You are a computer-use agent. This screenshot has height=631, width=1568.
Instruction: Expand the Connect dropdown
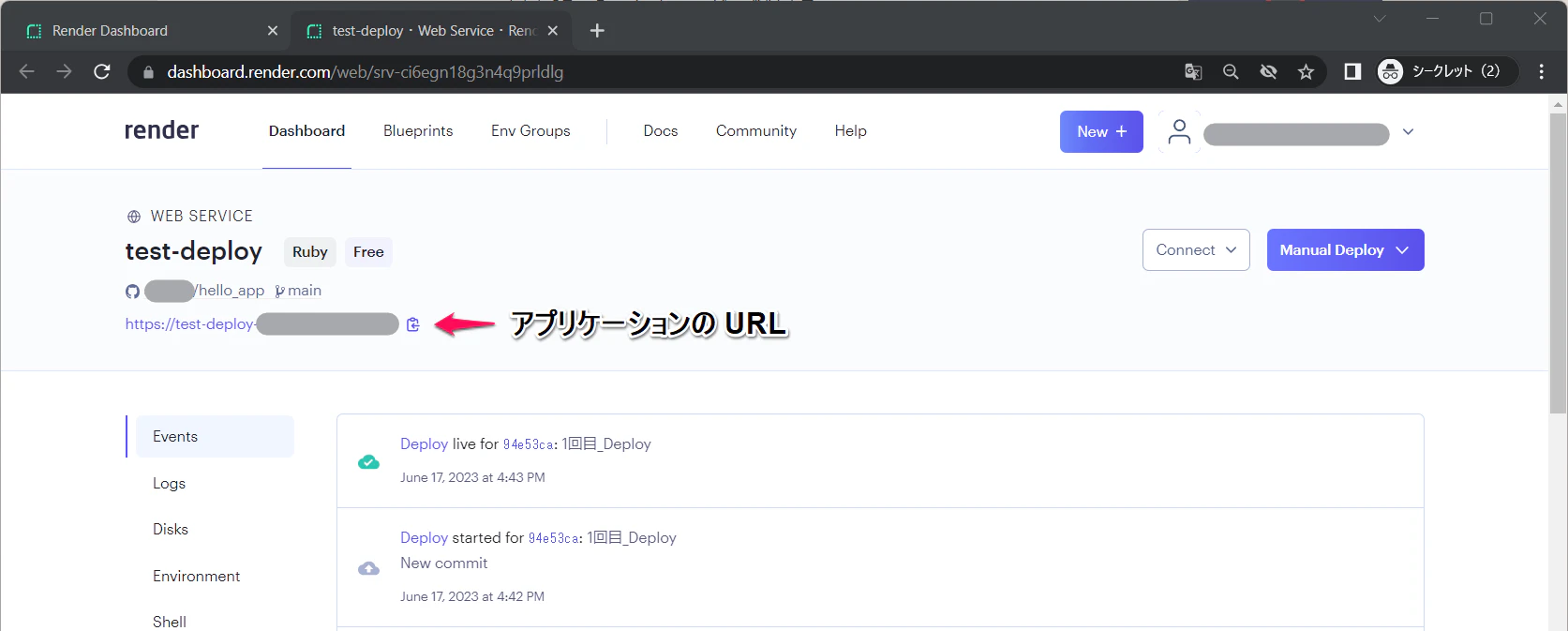tap(1196, 250)
